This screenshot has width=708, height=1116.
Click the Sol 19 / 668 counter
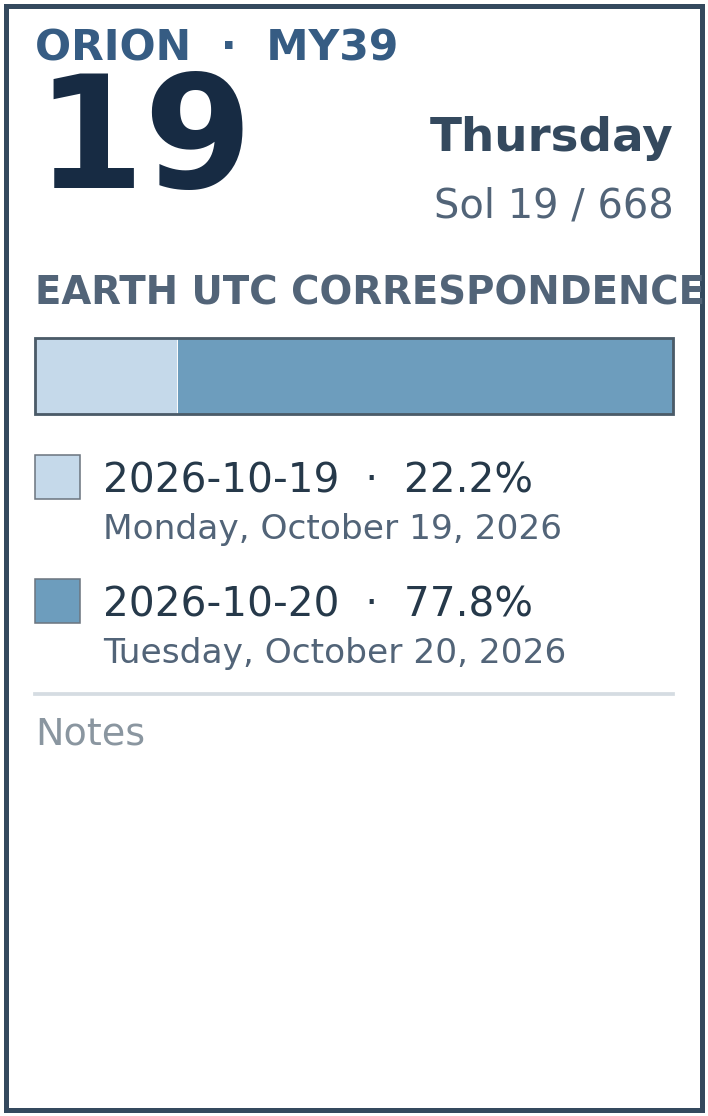(x=554, y=204)
